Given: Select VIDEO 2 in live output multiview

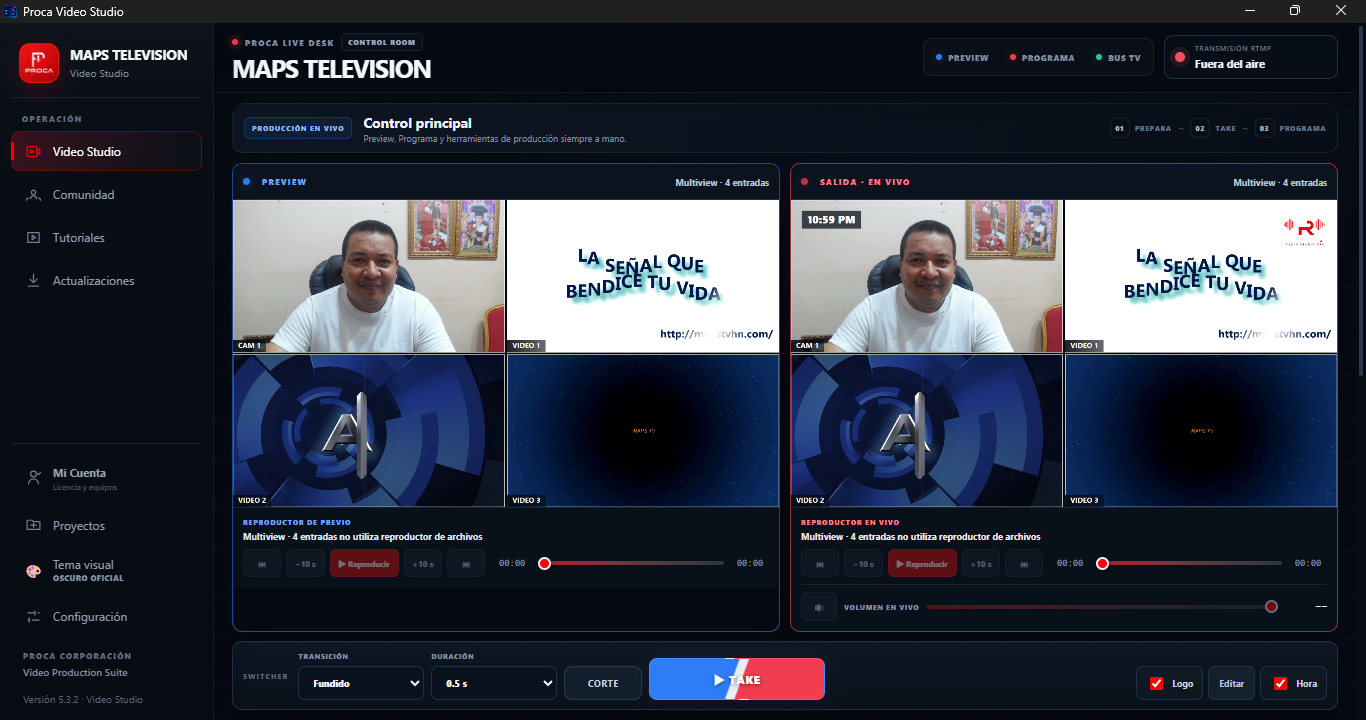Looking at the screenshot, I should [x=927, y=431].
